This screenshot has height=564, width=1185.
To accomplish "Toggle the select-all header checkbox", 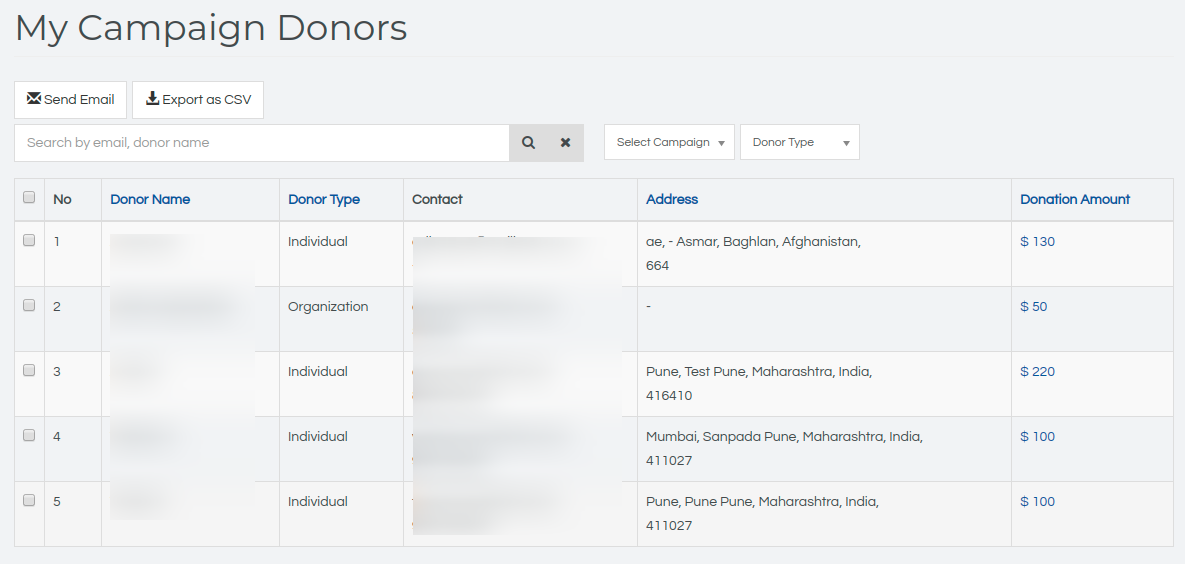I will click(x=29, y=198).
